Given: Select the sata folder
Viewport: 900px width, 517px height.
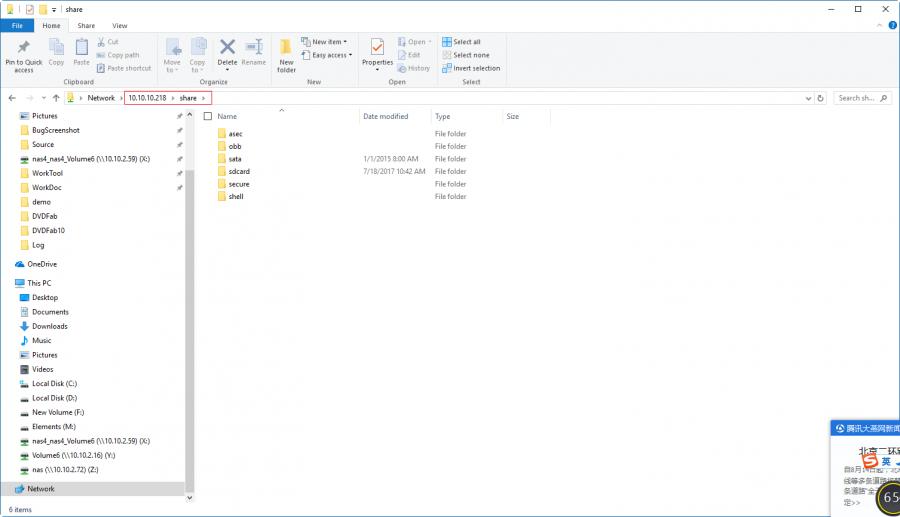Looking at the screenshot, I should (235, 159).
